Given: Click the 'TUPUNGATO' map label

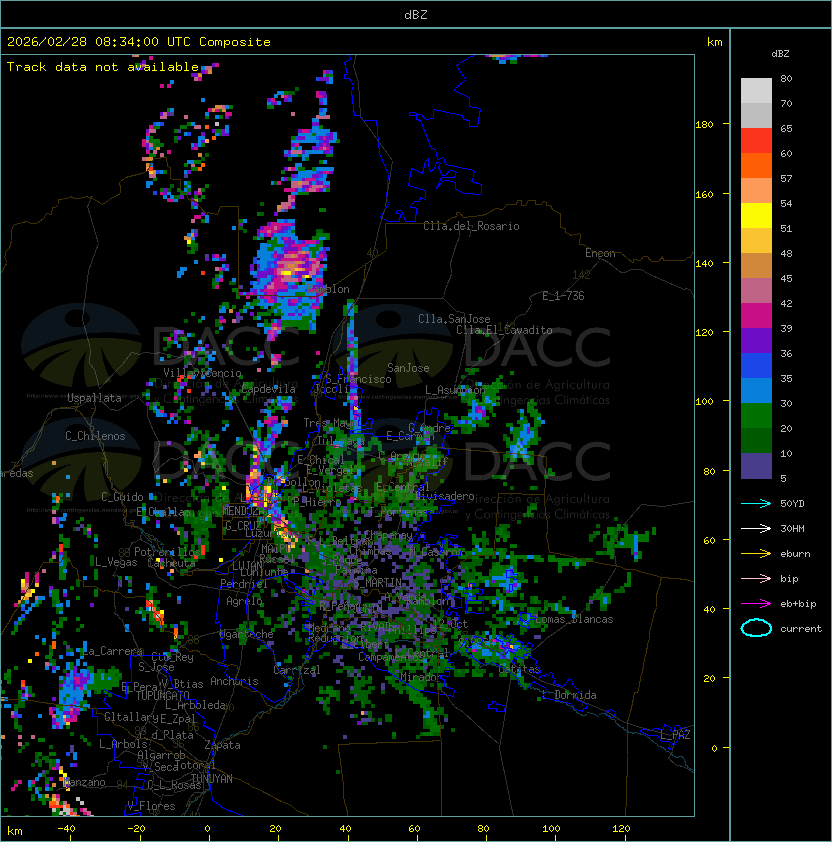Looking at the screenshot, I should click(163, 695).
